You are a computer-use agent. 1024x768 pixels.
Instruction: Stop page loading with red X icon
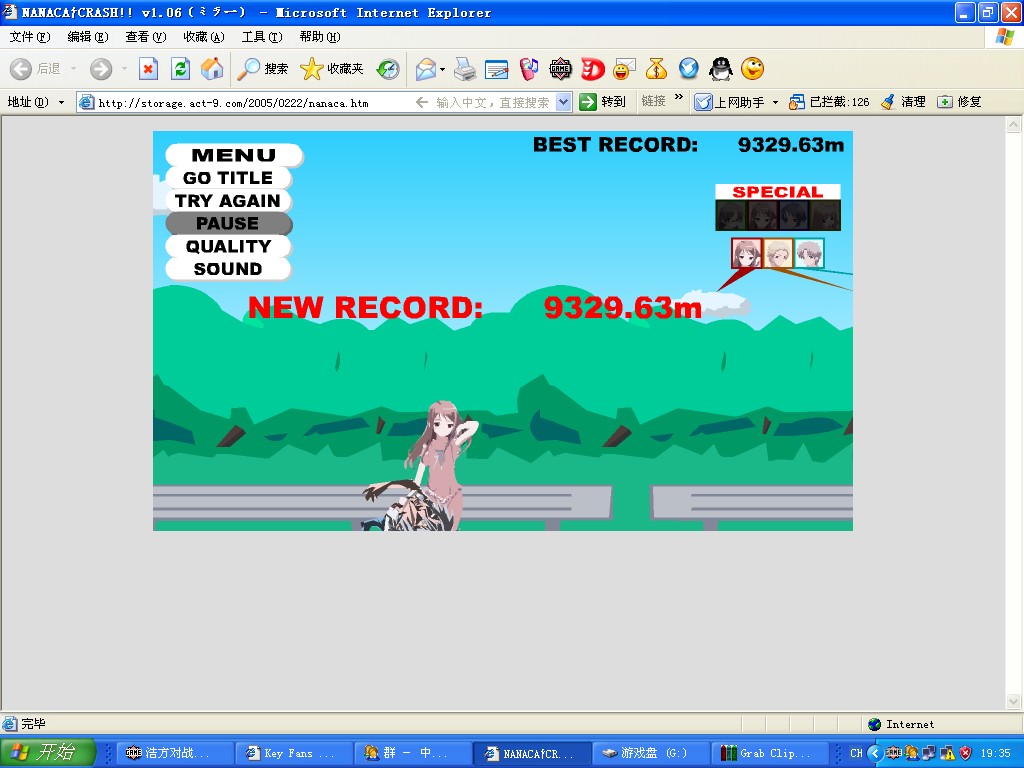click(149, 69)
